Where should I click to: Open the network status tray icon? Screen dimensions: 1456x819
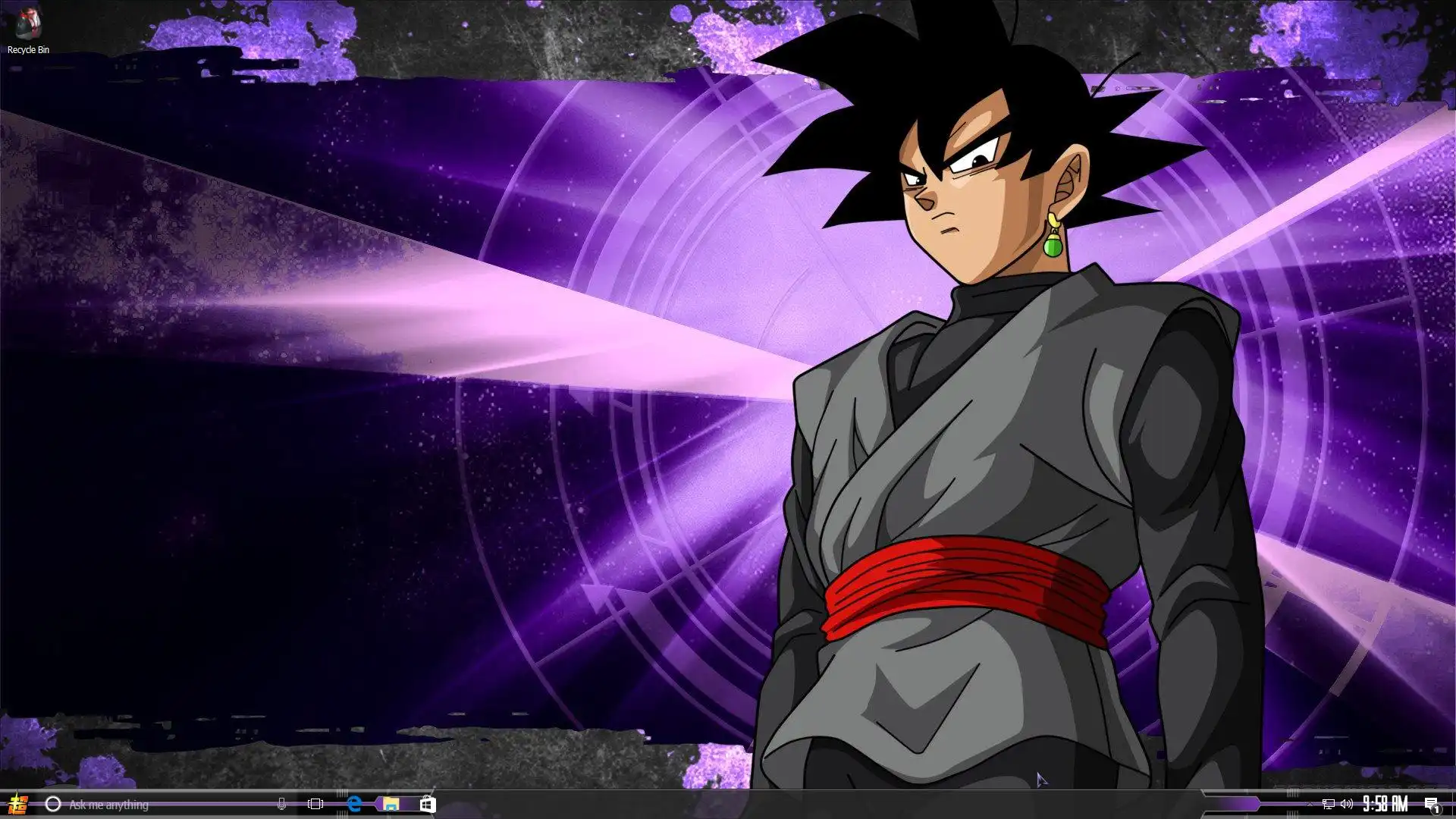click(x=1328, y=804)
